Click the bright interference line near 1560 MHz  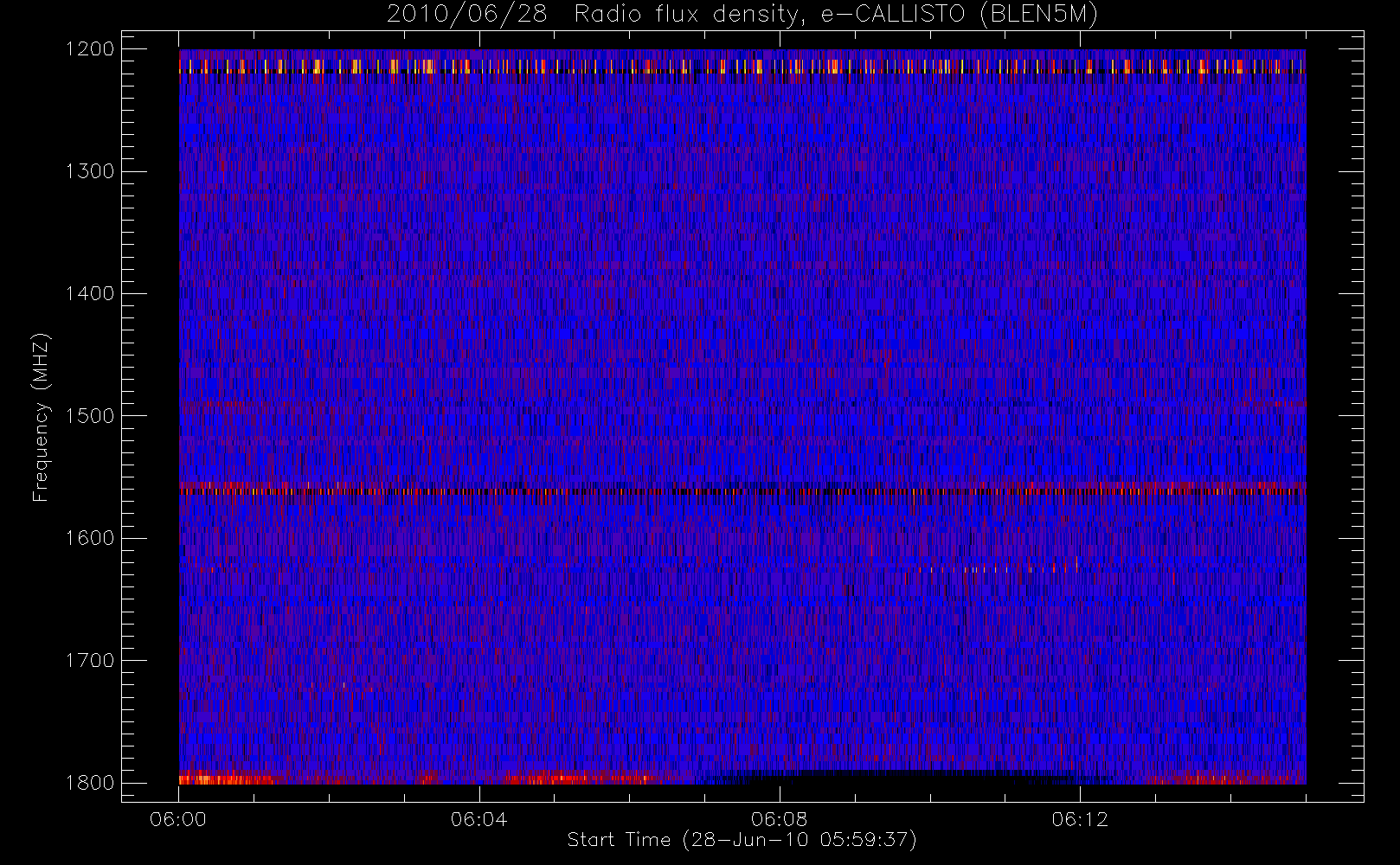pos(742,490)
